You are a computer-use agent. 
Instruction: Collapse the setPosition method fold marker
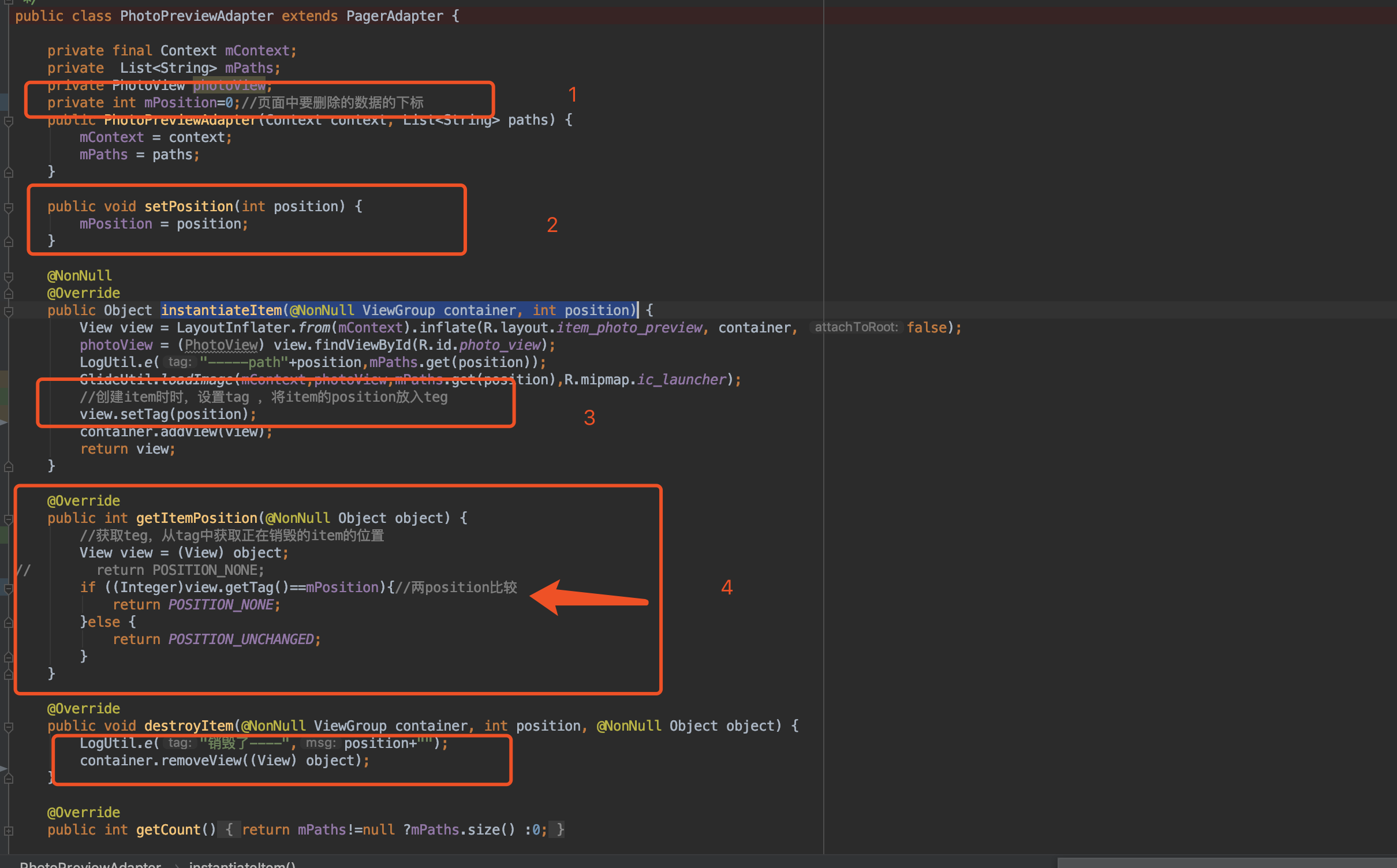[x=9, y=208]
